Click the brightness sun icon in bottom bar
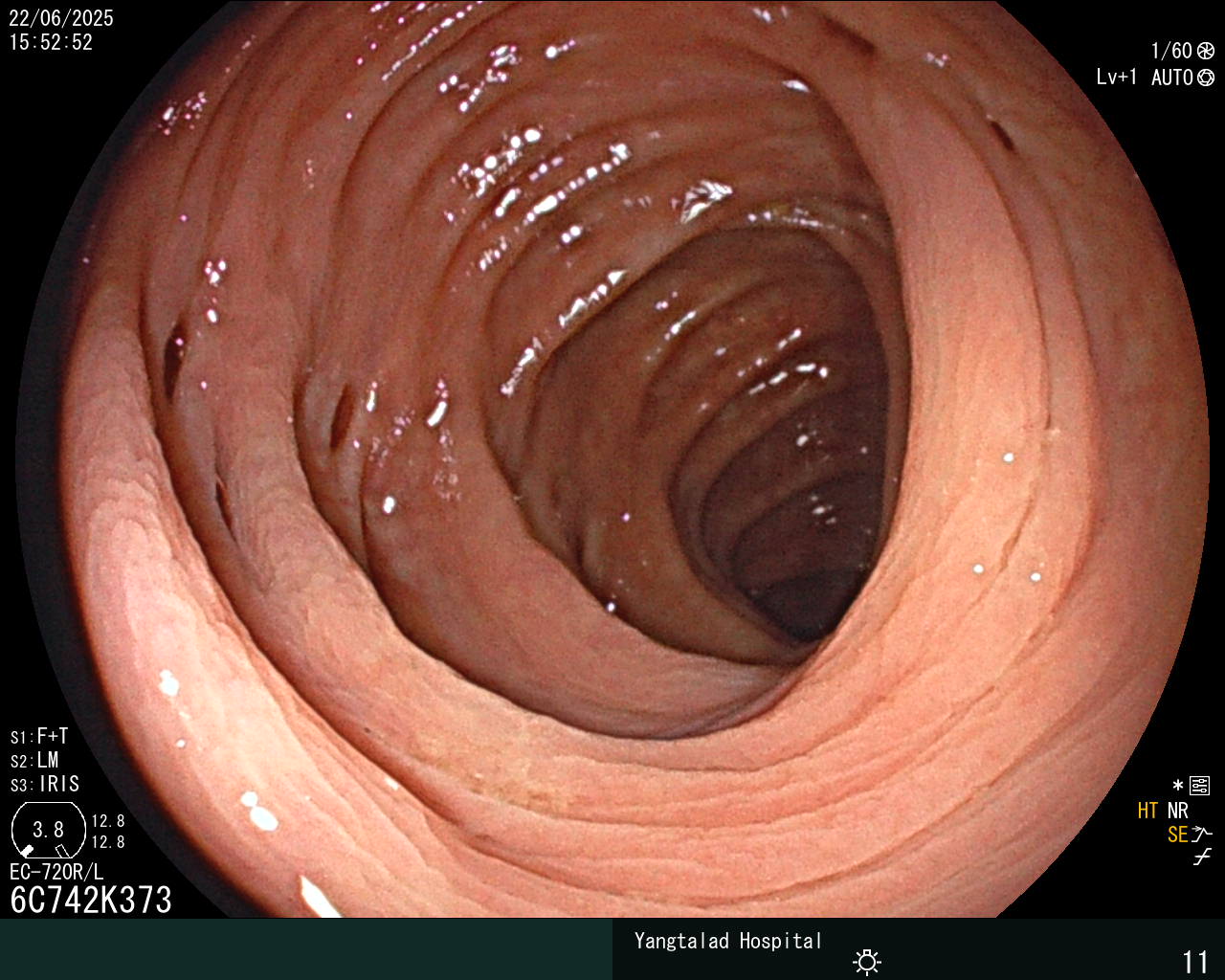 click(867, 962)
